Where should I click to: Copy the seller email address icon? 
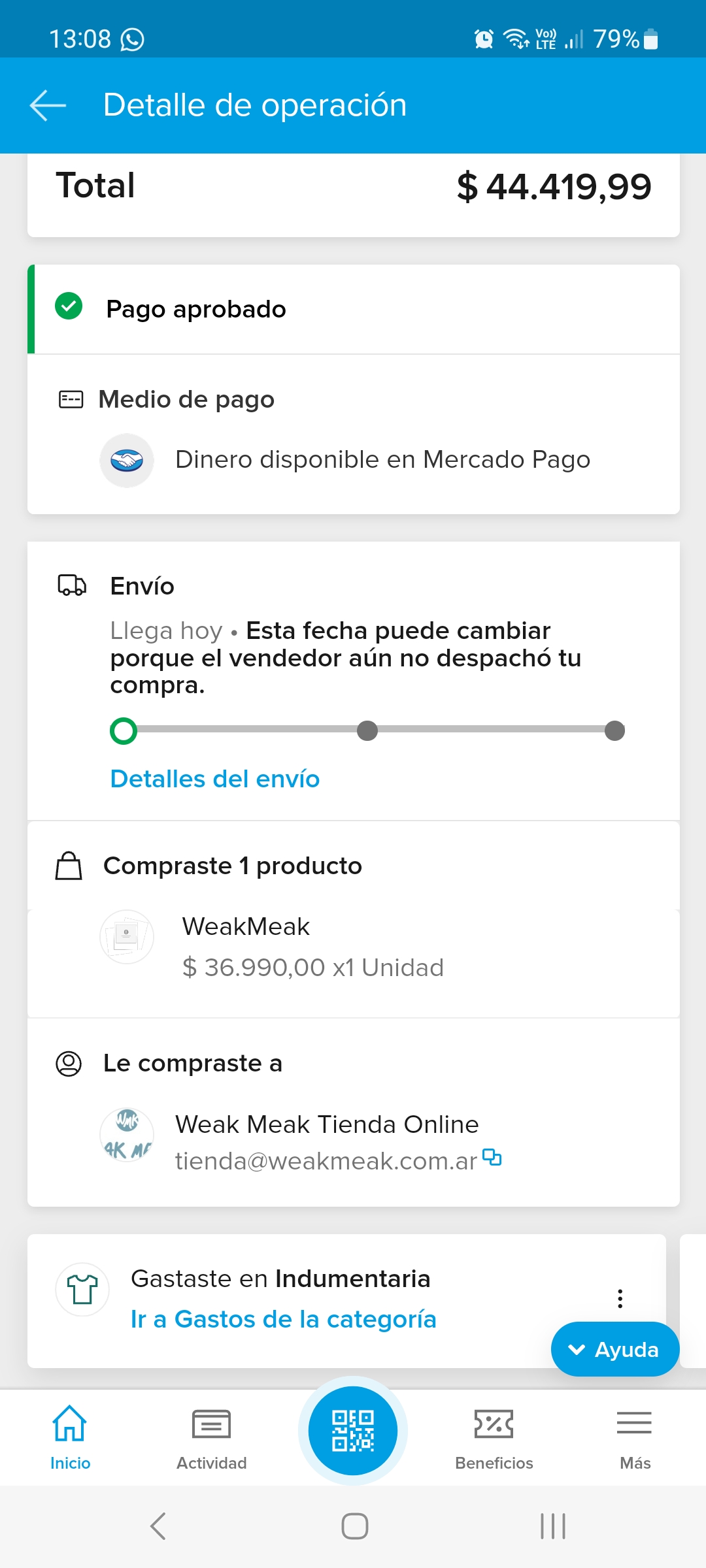coord(492,1158)
